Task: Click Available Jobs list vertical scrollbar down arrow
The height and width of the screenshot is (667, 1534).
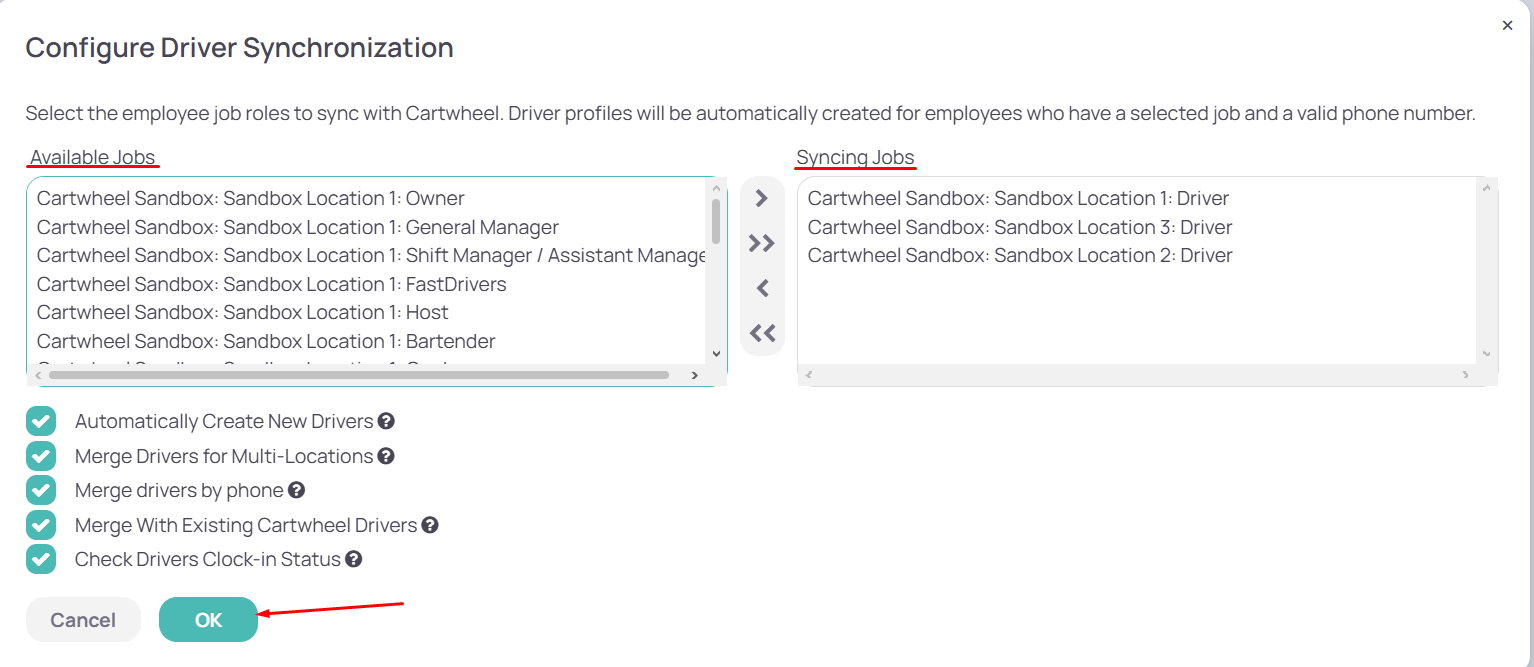Action: [x=716, y=353]
